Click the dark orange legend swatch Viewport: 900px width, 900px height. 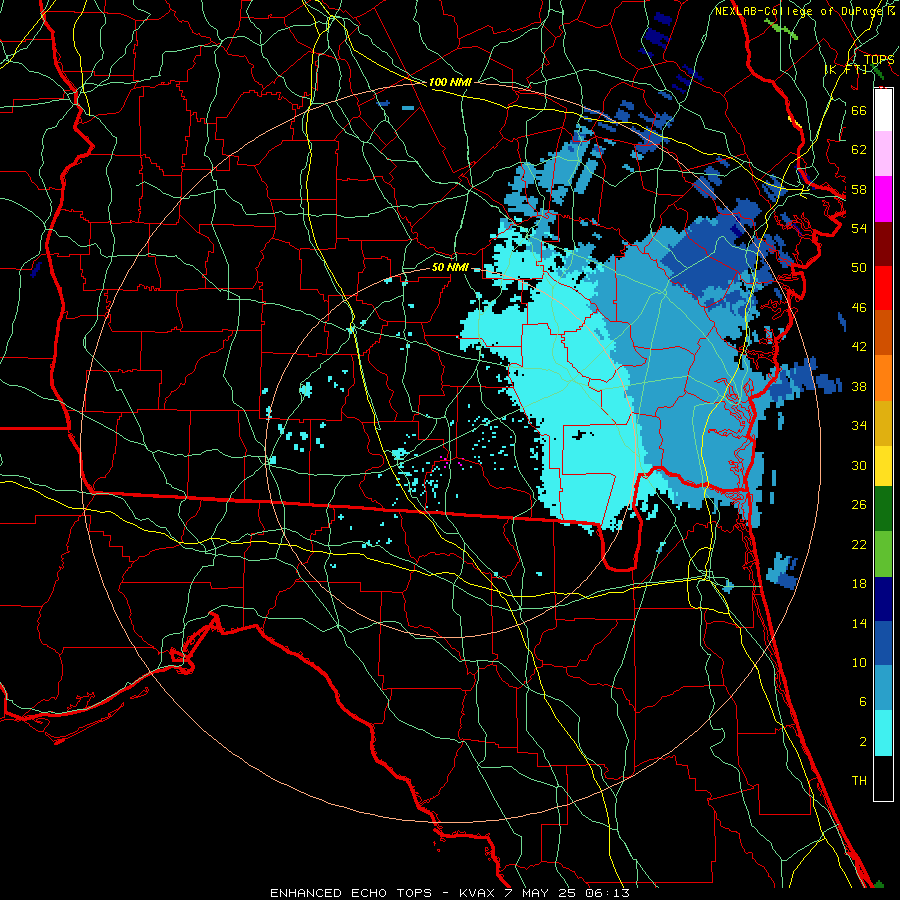883,332
